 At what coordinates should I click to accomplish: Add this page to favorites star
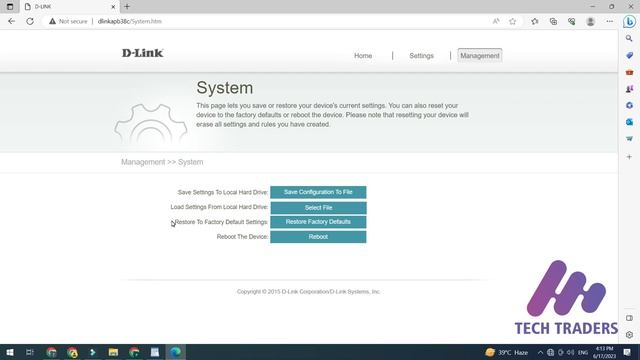click(513, 21)
